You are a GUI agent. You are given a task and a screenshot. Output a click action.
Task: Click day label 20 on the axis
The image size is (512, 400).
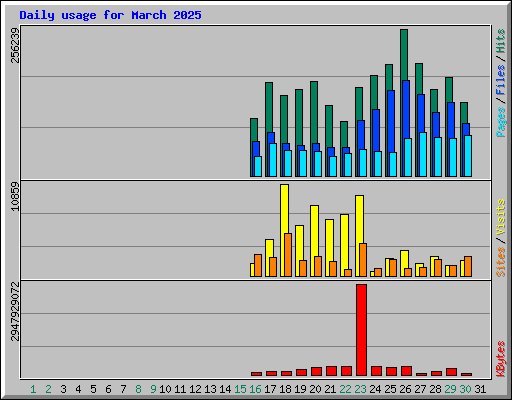tap(315, 389)
